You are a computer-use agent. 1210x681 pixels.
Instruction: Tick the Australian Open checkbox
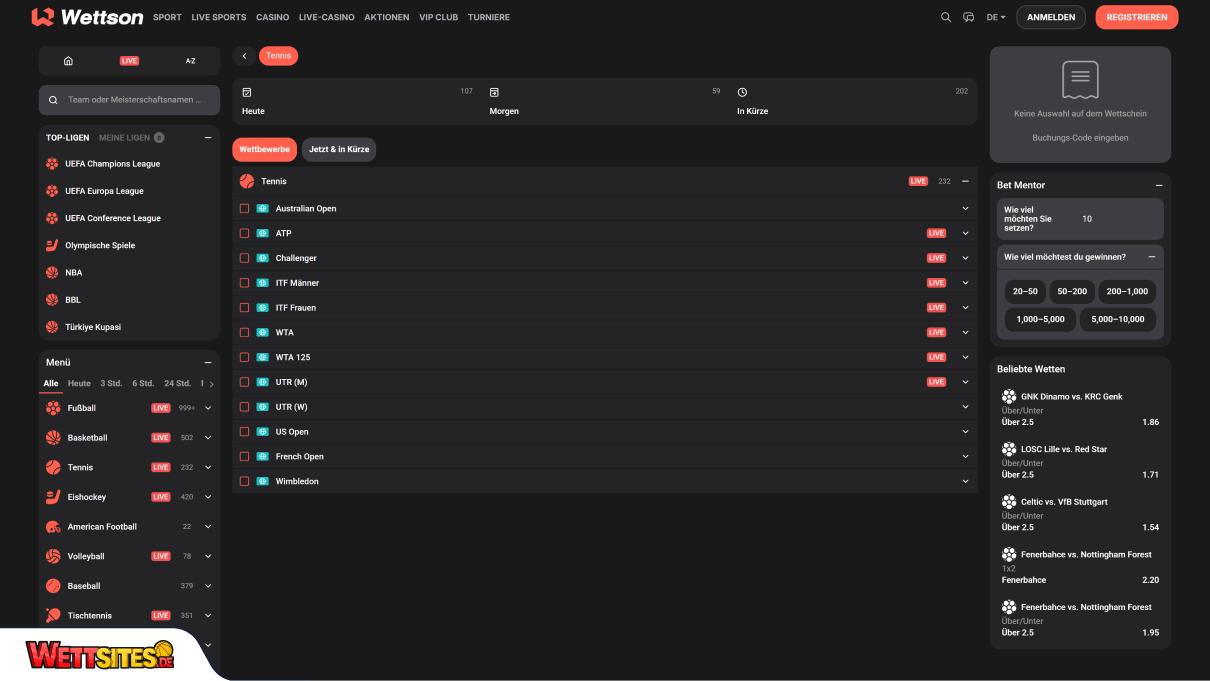244,209
